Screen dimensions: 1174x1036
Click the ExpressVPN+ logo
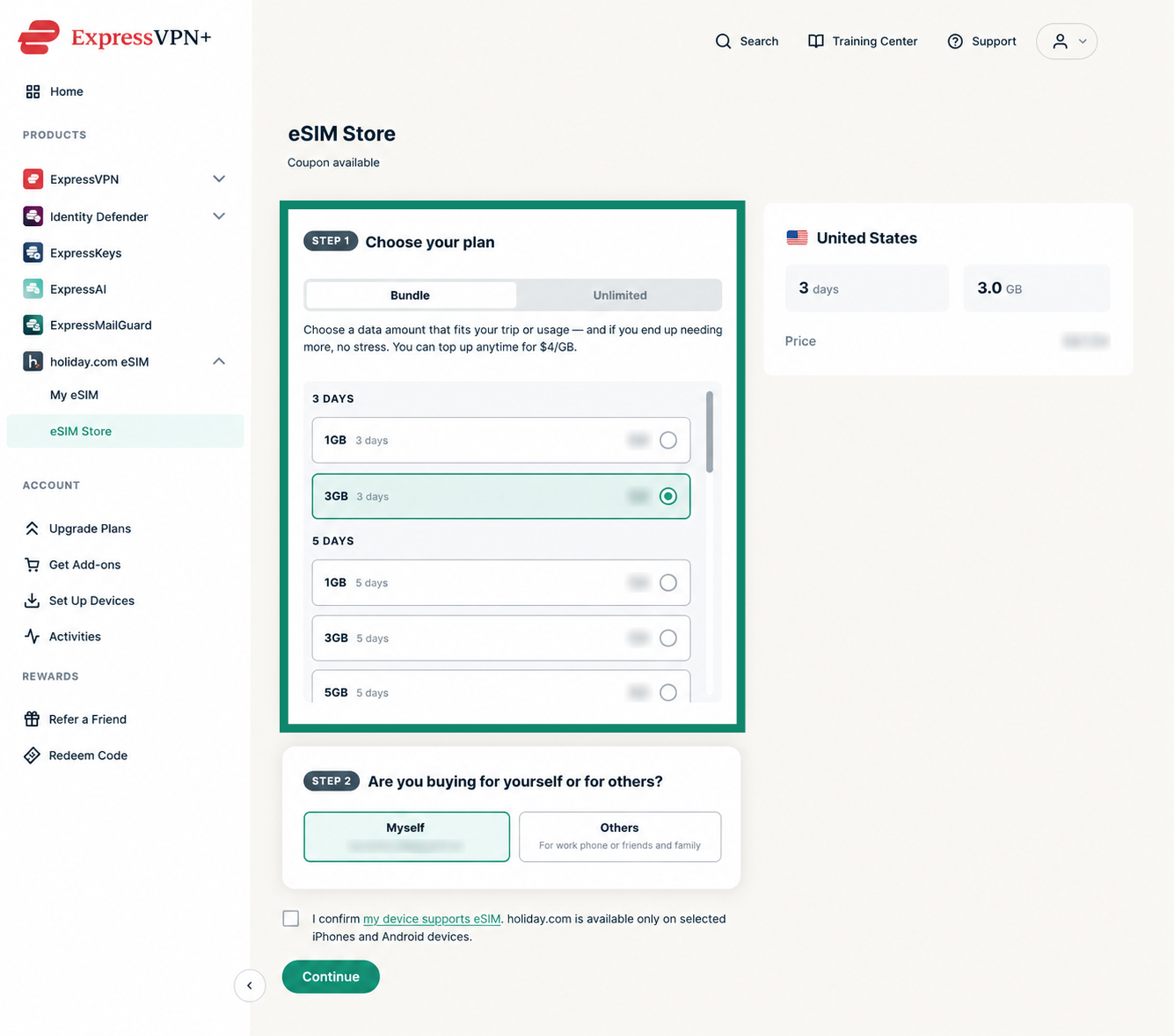114,37
